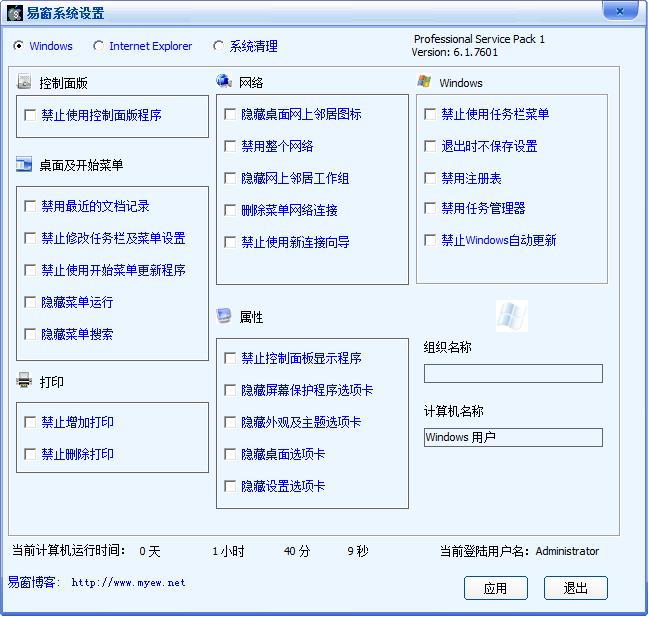Click the 组织名称 text field
Image resolution: width=649 pixels, height=617 pixels.
click(513, 374)
